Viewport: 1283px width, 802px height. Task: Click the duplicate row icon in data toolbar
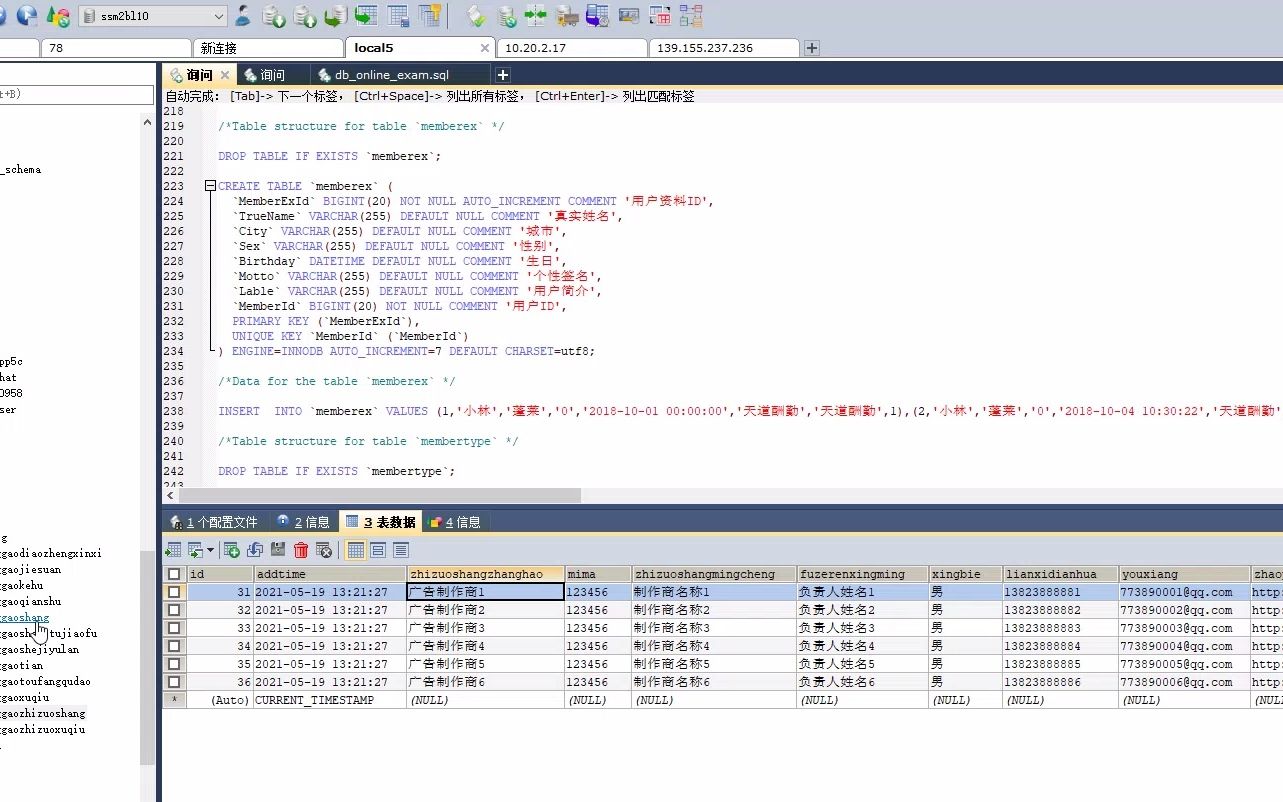(x=255, y=550)
